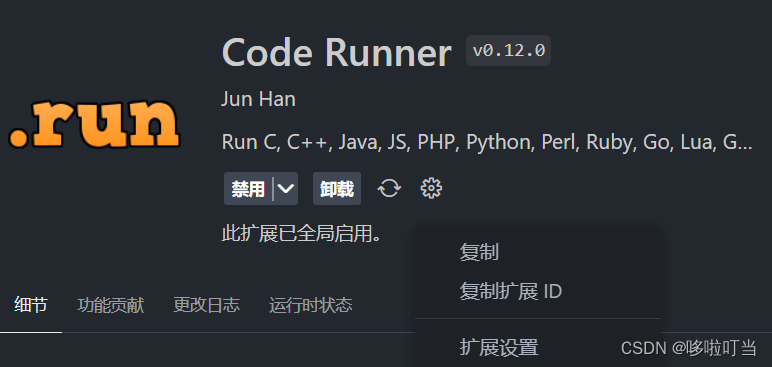Click the v0.12.0 version badge
Image resolution: width=772 pixels, height=367 pixels.
point(509,50)
